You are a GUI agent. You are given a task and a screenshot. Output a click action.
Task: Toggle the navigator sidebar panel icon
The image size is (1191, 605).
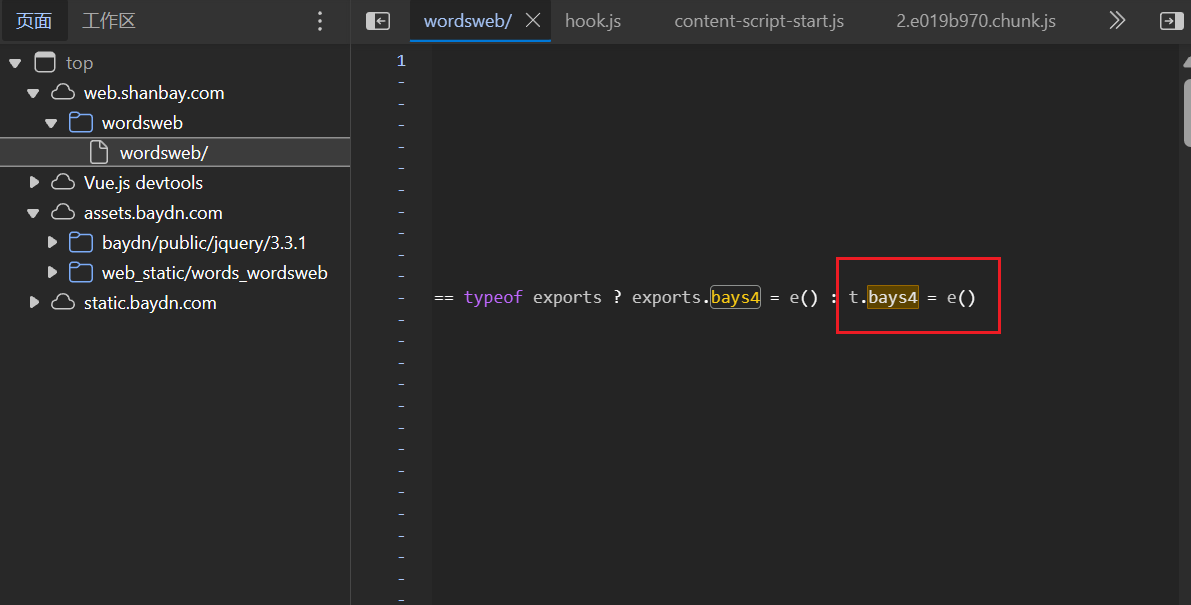pyautogui.click(x=378, y=21)
